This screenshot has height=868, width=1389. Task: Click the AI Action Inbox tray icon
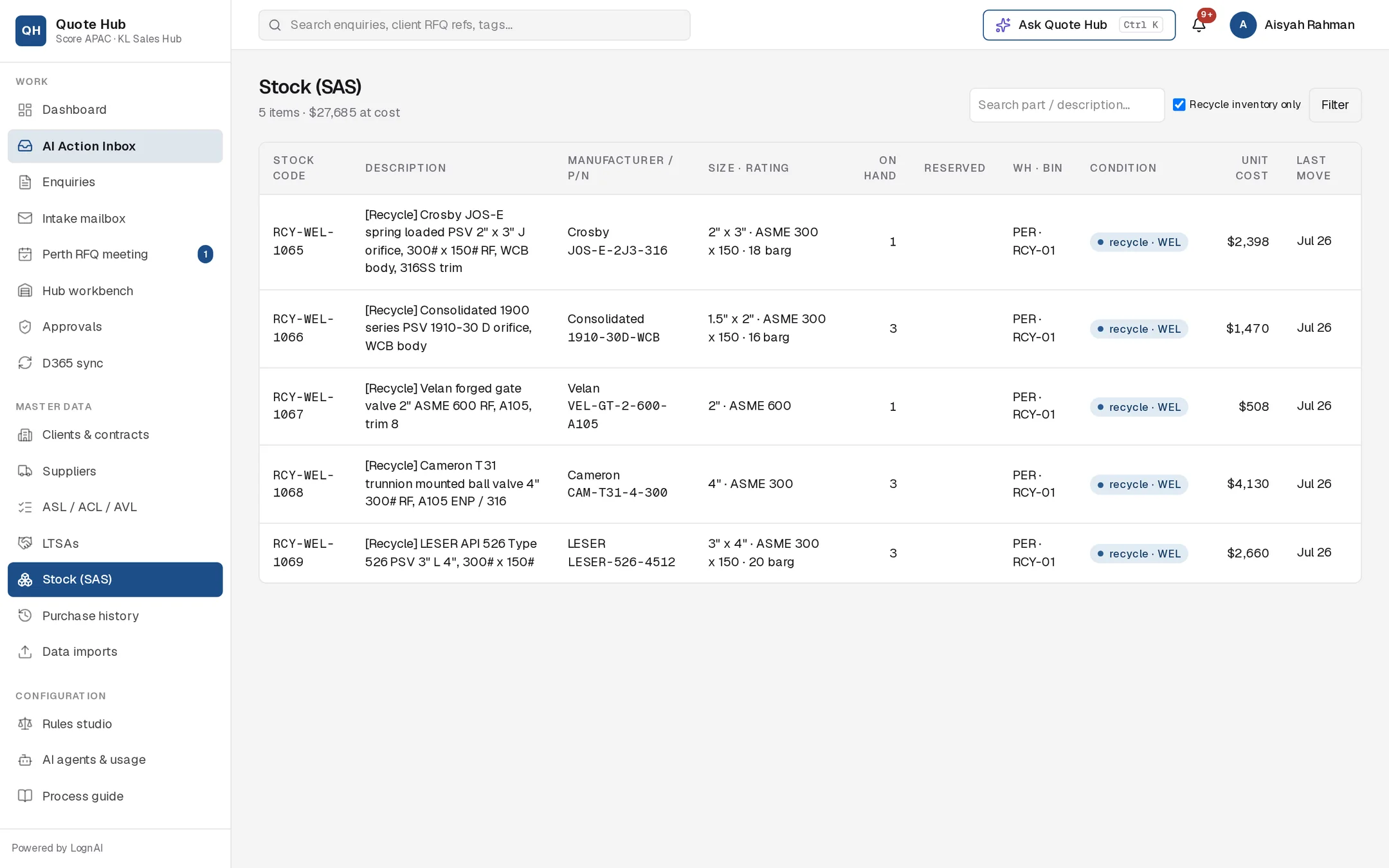(25, 146)
